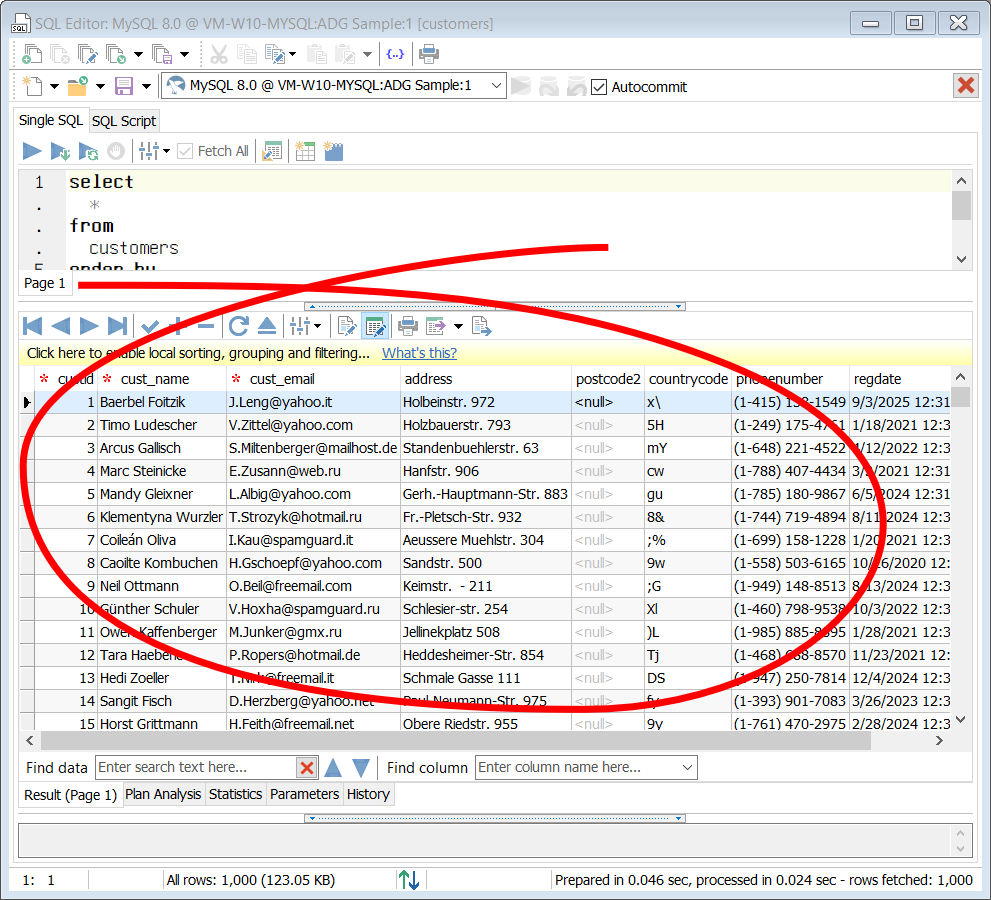Viewport: 991px width, 900px height.
Task: Click the What's this? link
Action: point(420,353)
